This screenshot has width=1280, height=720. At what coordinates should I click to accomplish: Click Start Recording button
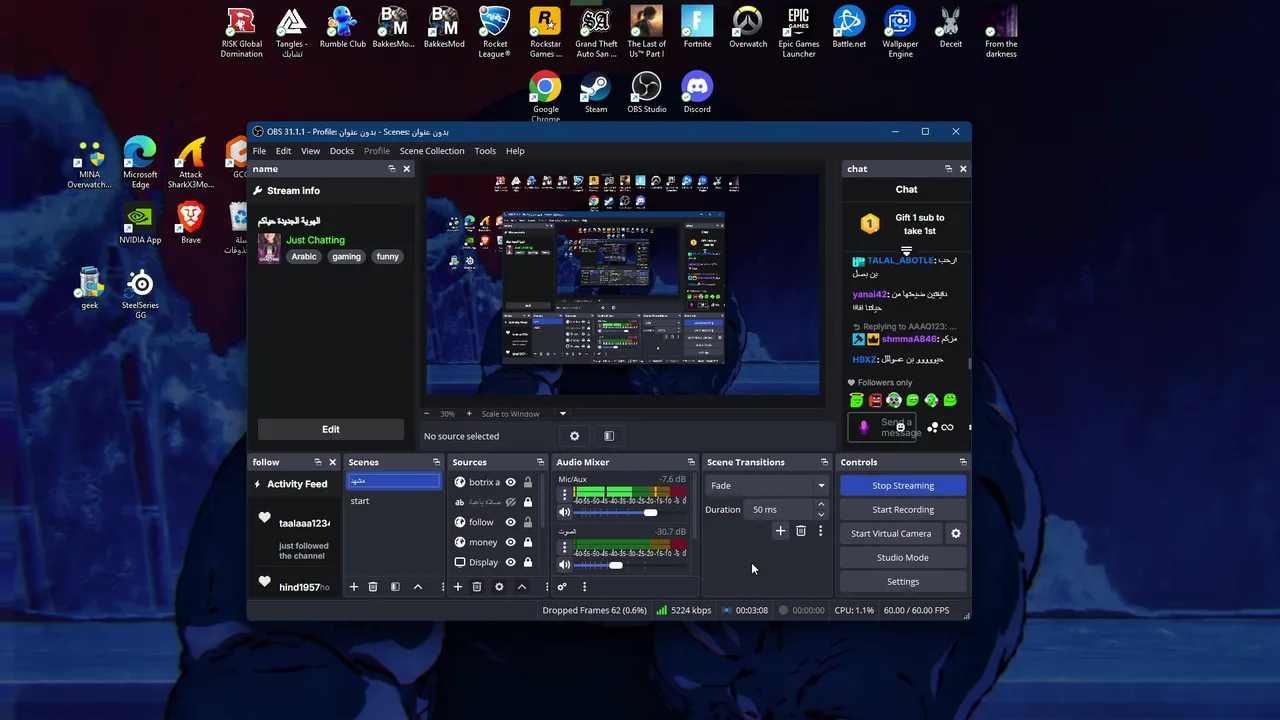pyautogui.click(x=903, y=510)
